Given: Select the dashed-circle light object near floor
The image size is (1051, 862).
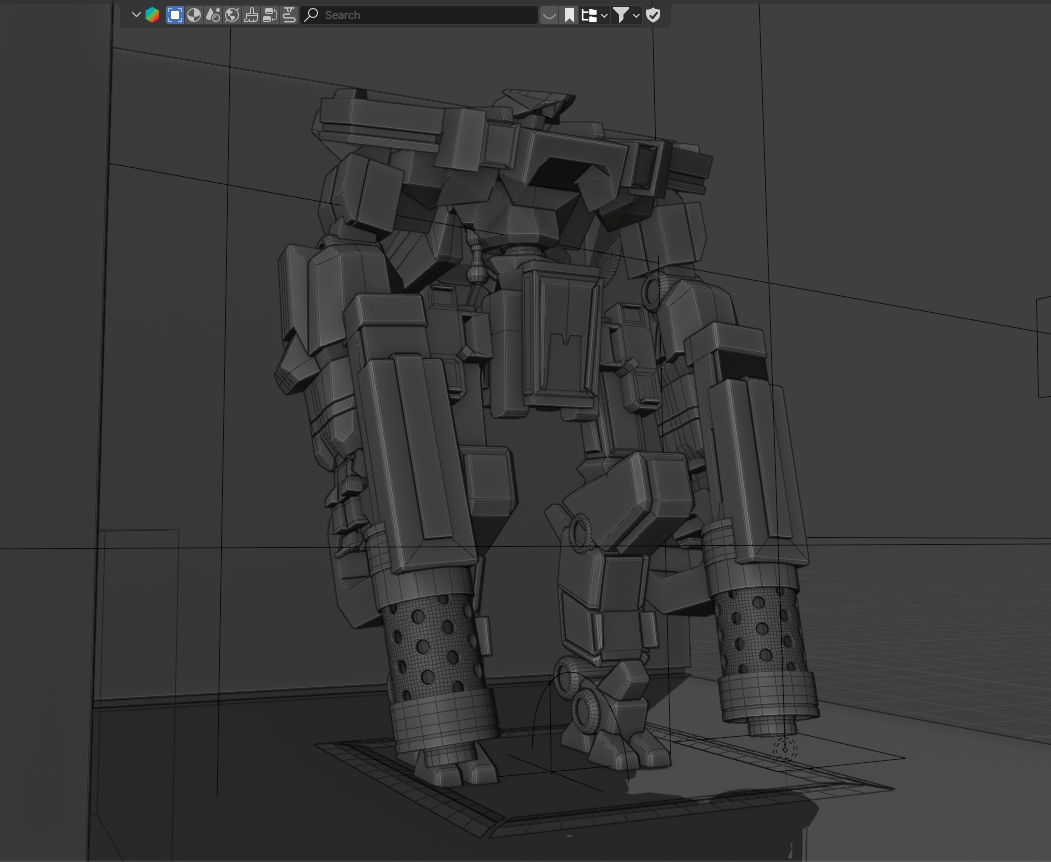Looking at the screenshot, I should tap(786, 747).
